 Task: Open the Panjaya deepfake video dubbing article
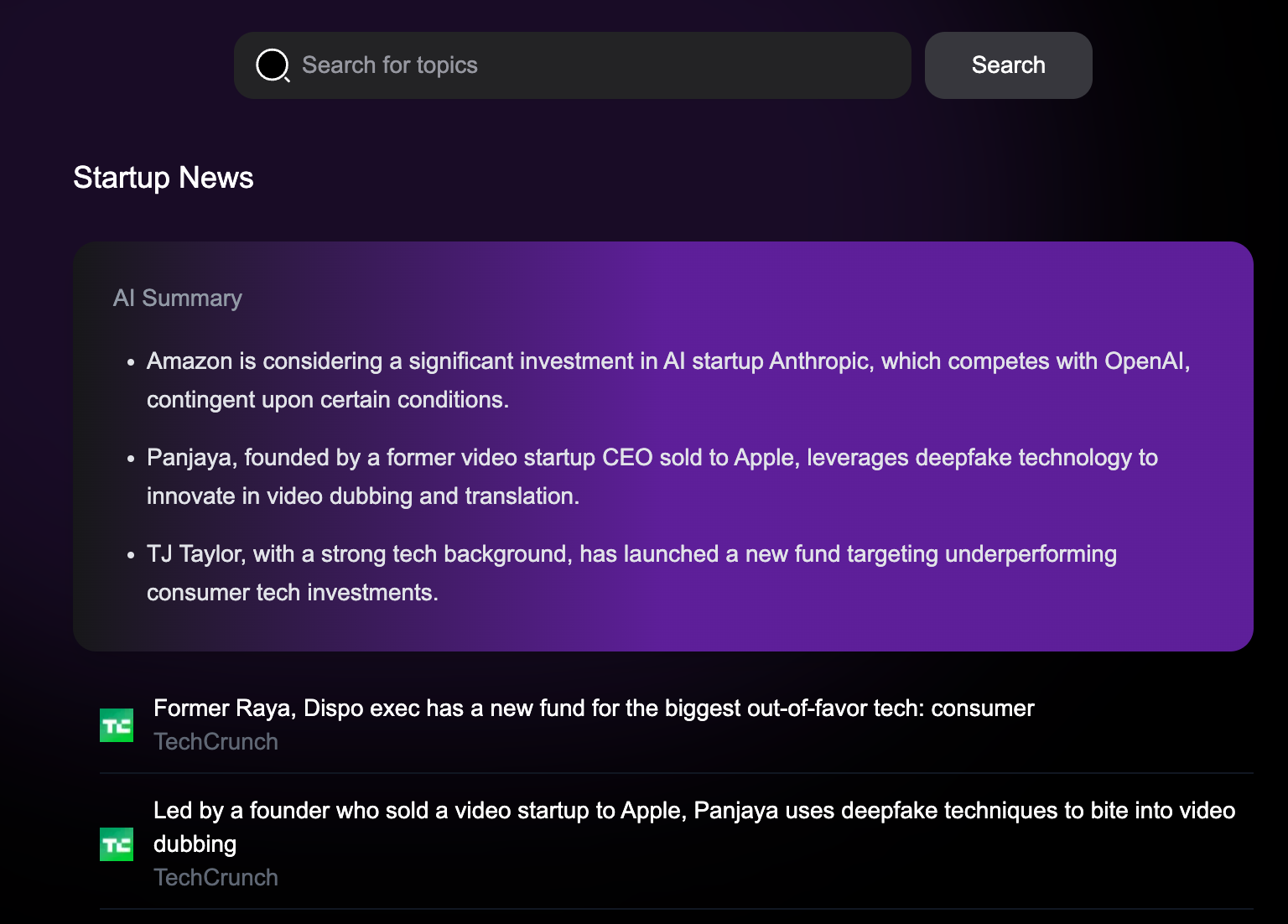click(x=694, y=827)
